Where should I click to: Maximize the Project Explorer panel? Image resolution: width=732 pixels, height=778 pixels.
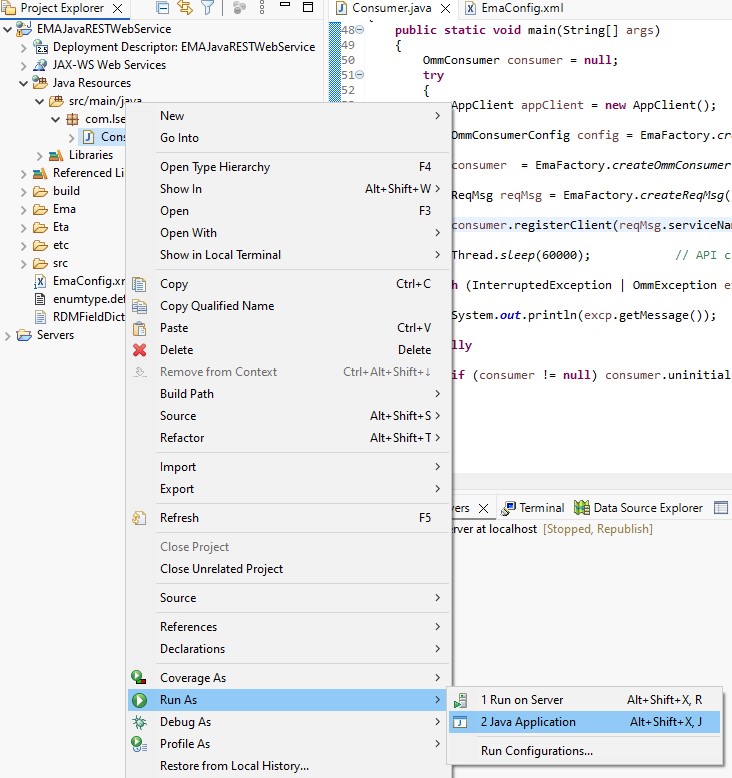pos(308,7)
